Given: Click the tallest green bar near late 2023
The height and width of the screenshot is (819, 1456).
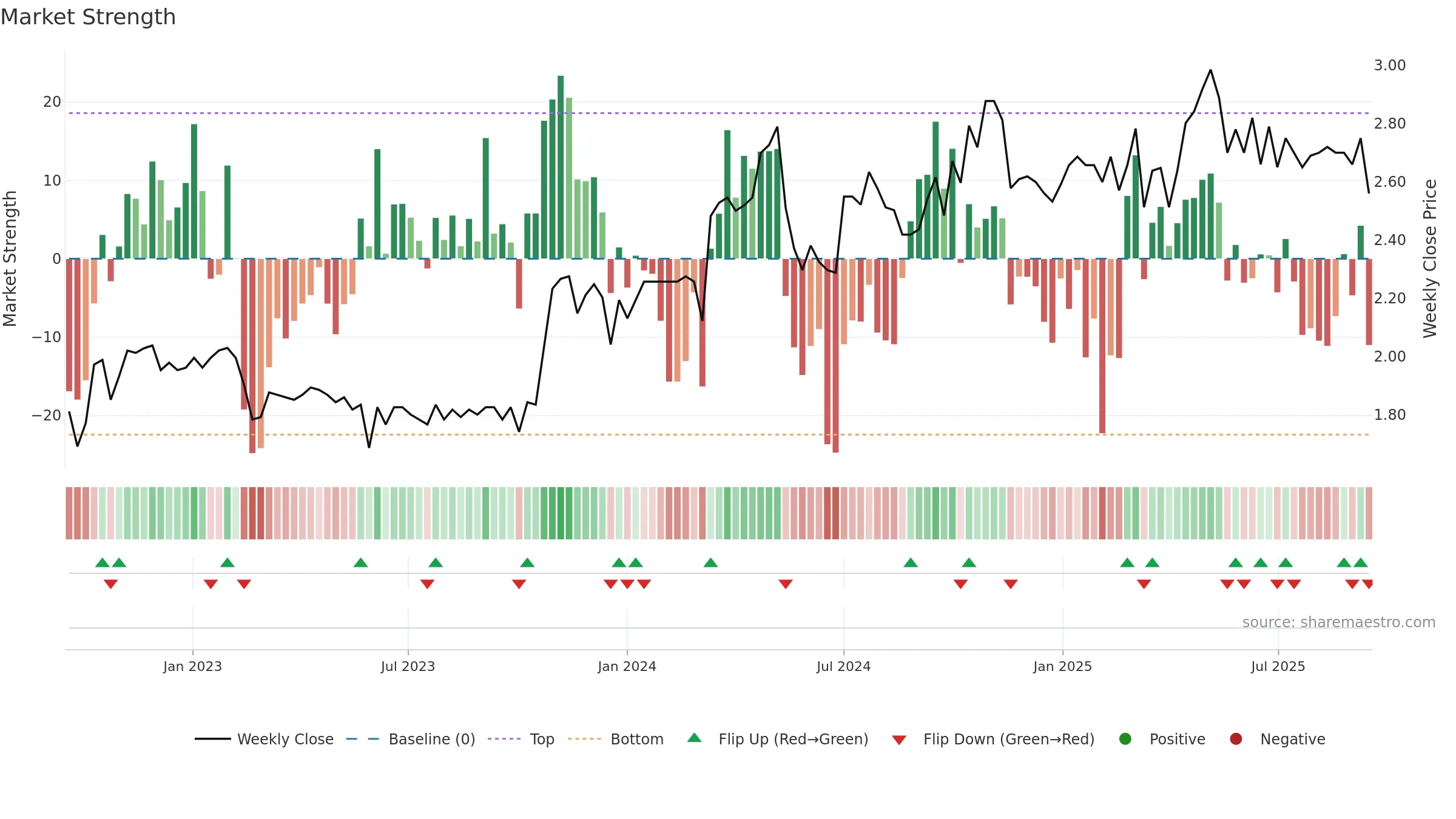Looking at the screenshot, I should click(561, 167).
